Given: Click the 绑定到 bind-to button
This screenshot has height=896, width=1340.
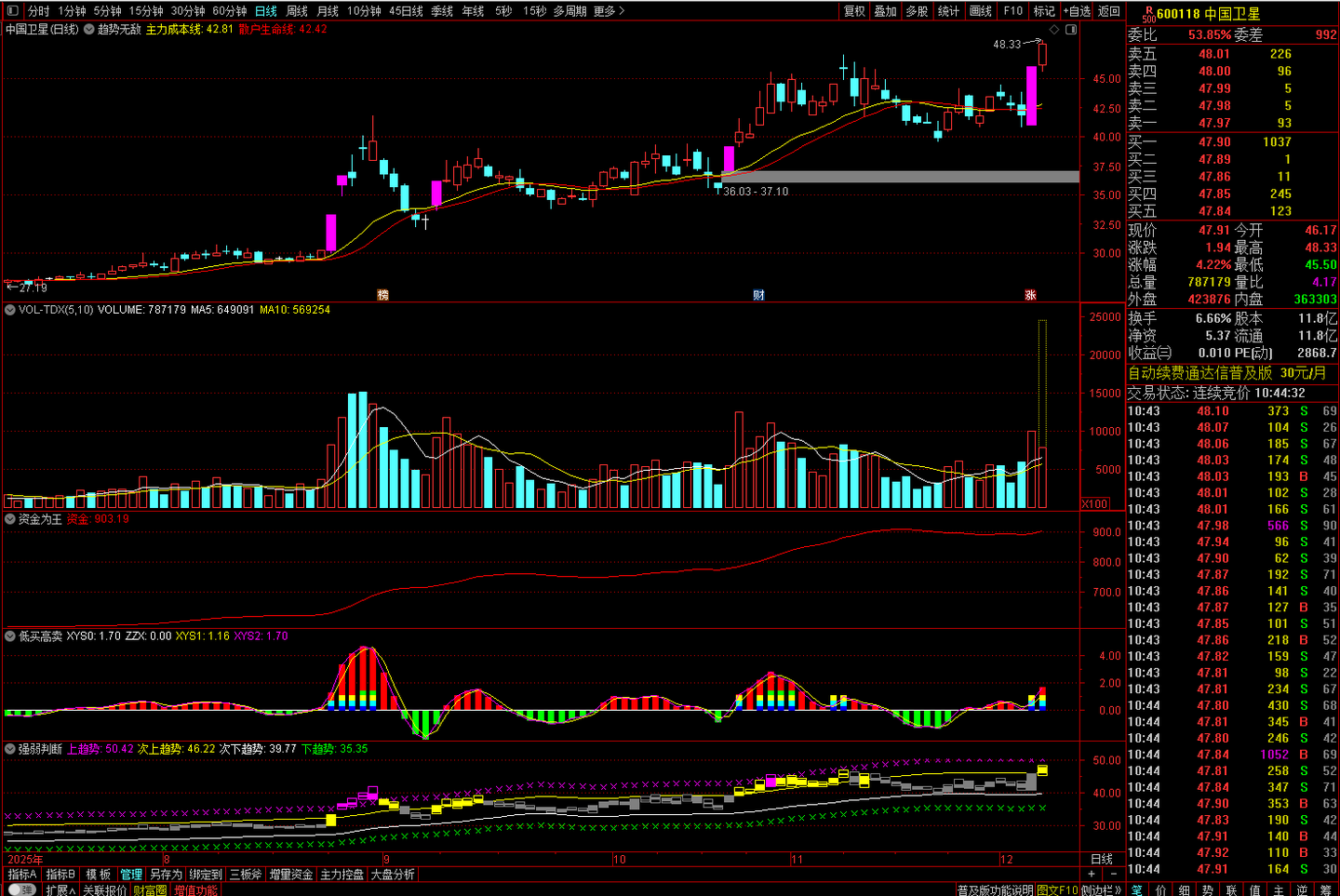Looking at the screenshot, I should pyautogui.click(x=206, y=875).
